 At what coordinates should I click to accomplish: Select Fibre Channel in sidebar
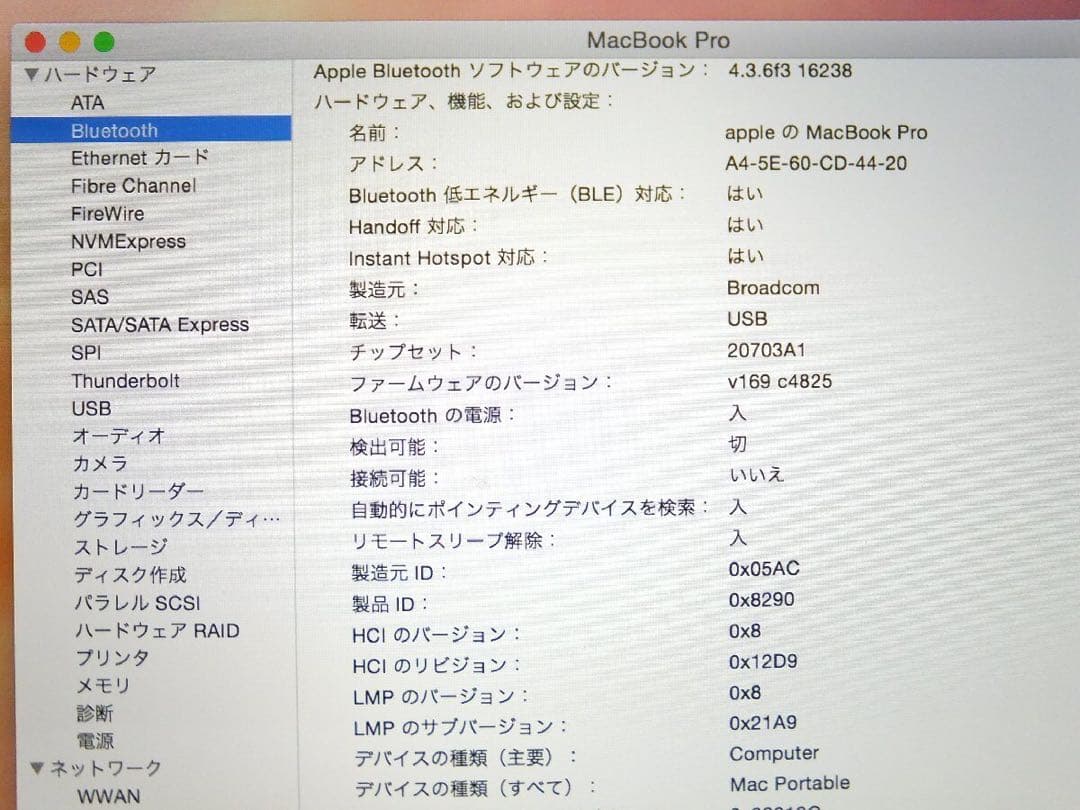pos(134,186)
